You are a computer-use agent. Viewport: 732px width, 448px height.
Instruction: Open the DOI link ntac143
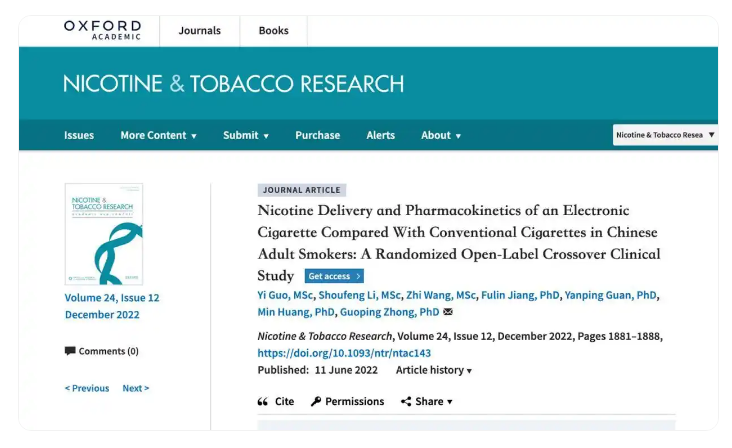click(344, 353)
